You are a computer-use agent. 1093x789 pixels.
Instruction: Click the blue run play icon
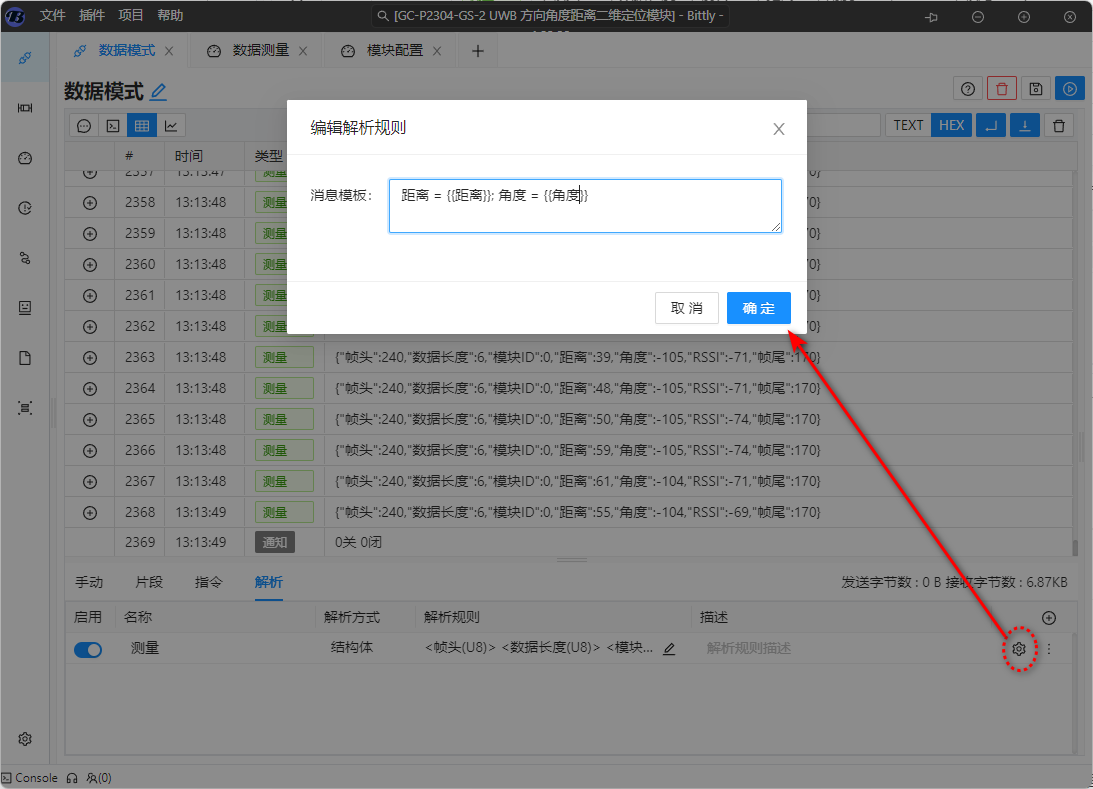click(1069, 89)
